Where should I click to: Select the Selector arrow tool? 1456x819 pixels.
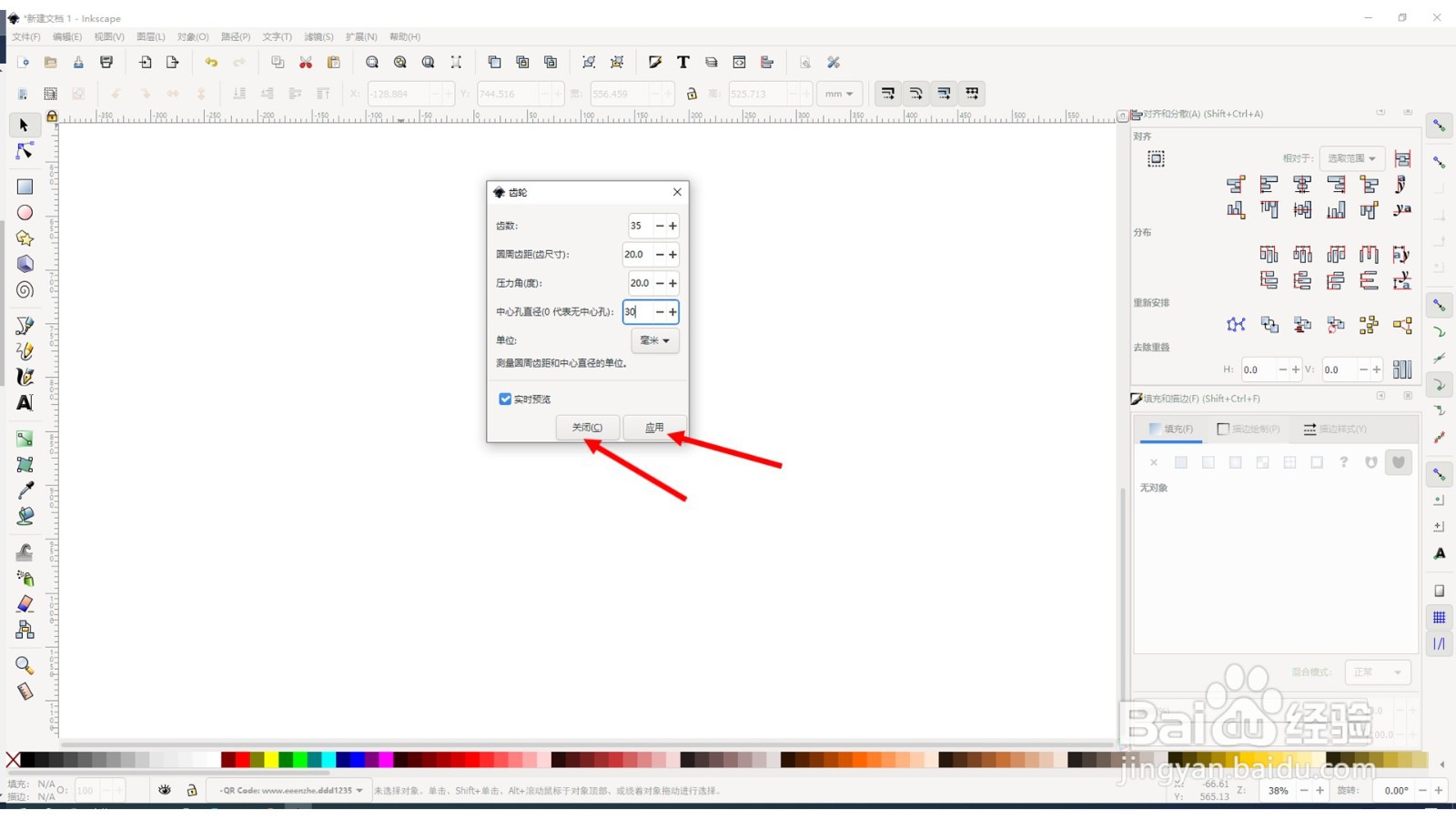[x=25, y=125]
